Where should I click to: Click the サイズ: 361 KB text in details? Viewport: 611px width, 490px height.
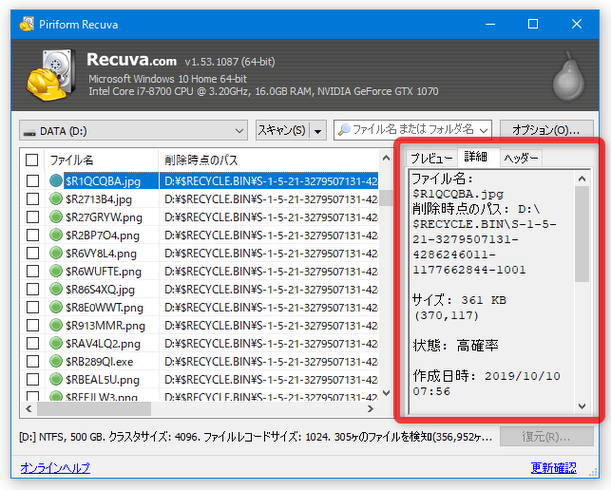[459, 300]
